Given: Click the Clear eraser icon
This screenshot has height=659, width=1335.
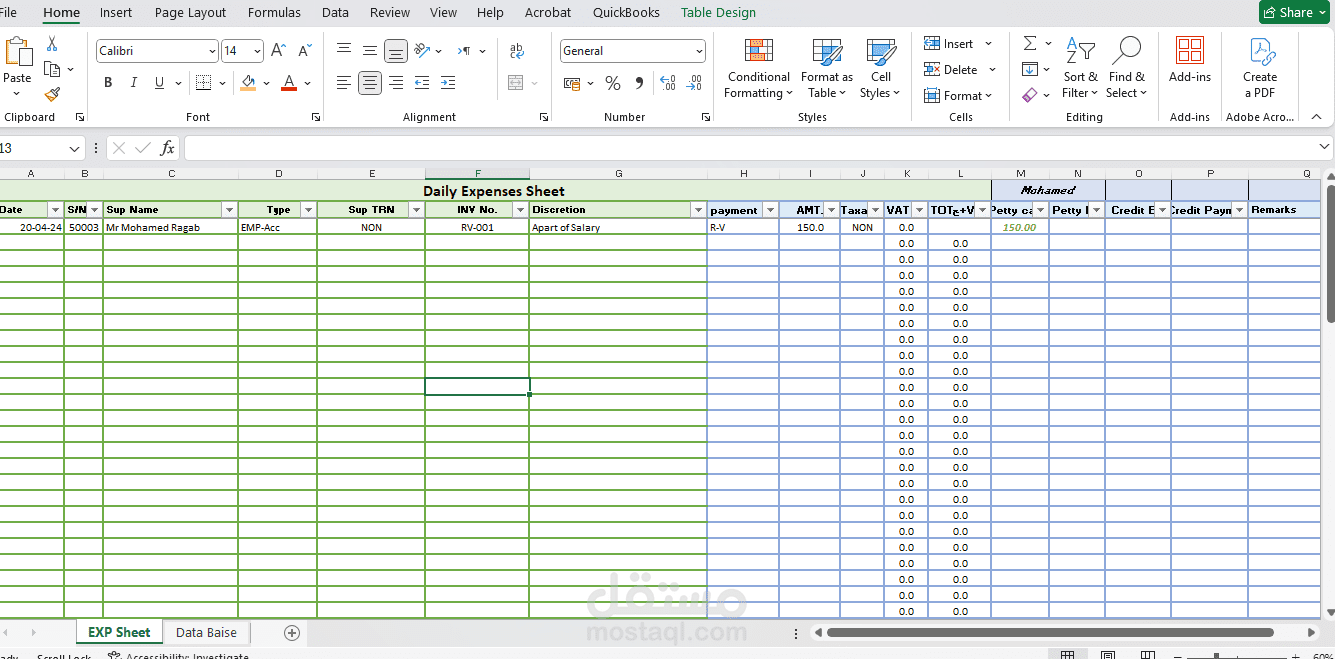Looking at the screenshot, I should click(x=1030, y=95).
